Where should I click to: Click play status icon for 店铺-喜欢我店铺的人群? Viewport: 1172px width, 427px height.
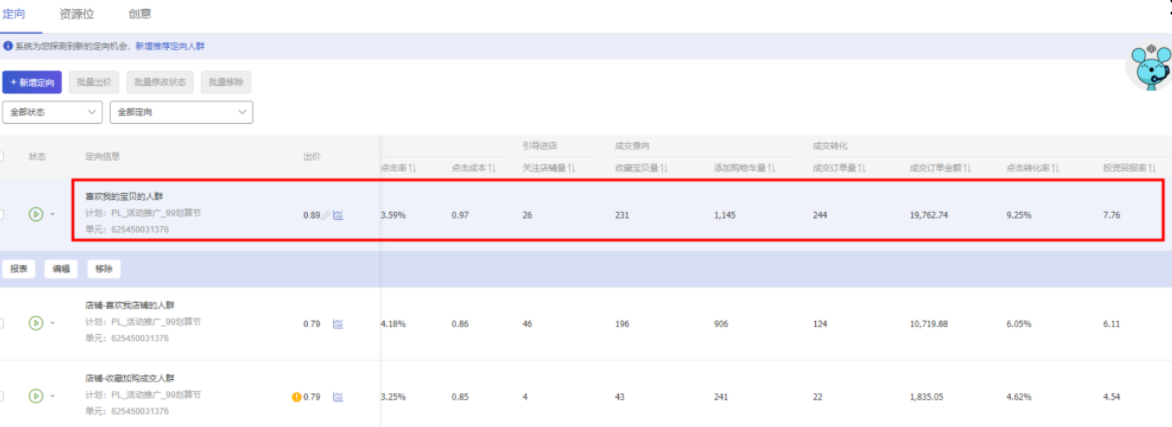click(x=35, y=323)
